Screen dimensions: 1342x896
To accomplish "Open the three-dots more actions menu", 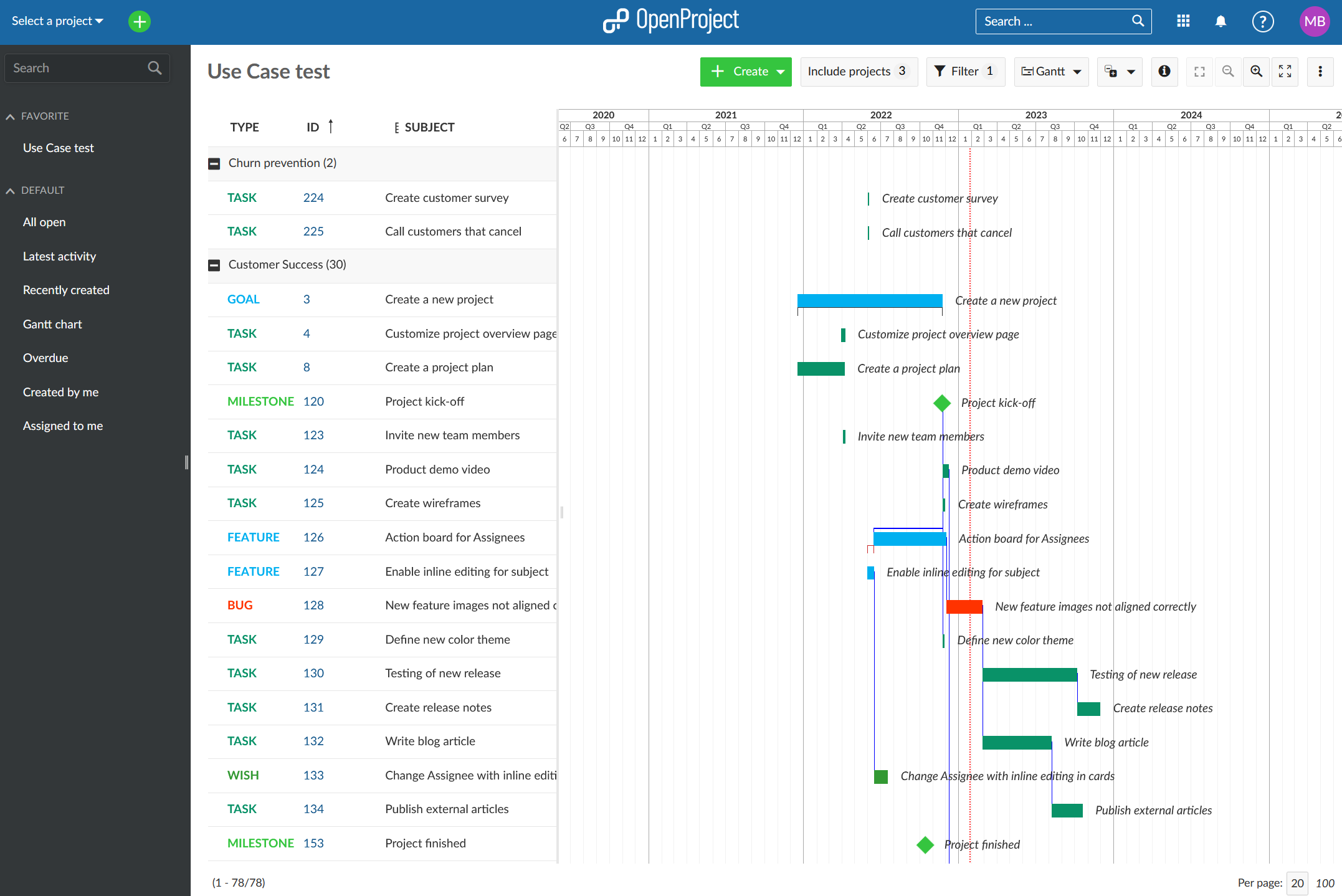I will click(x=1320, y=72).
